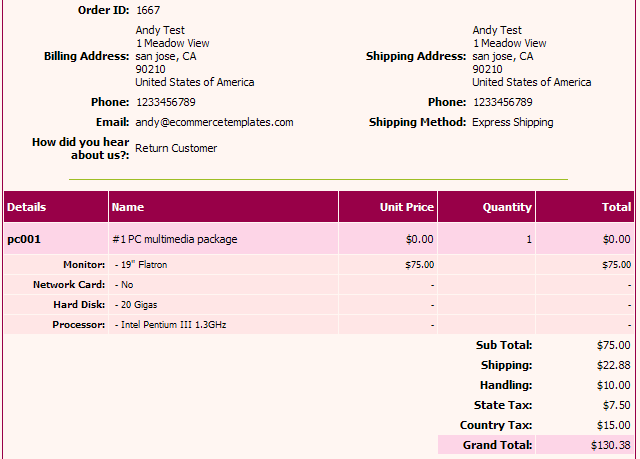Image resolution: width=640 pixels, height=459 pixels.
Task: Click the #1 PC multimedia package name
Action: tap(175, 239)
